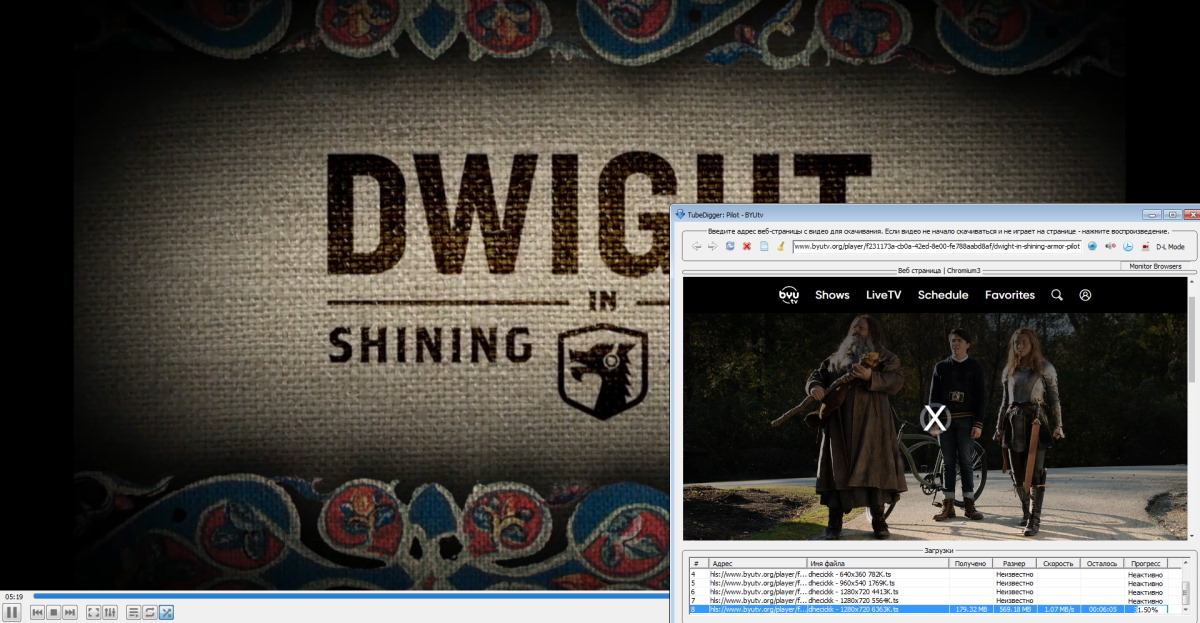Stop playback in VLC player
This screenshot has width=1200, height=623.
pyautogui.click(x=54, y=612)
